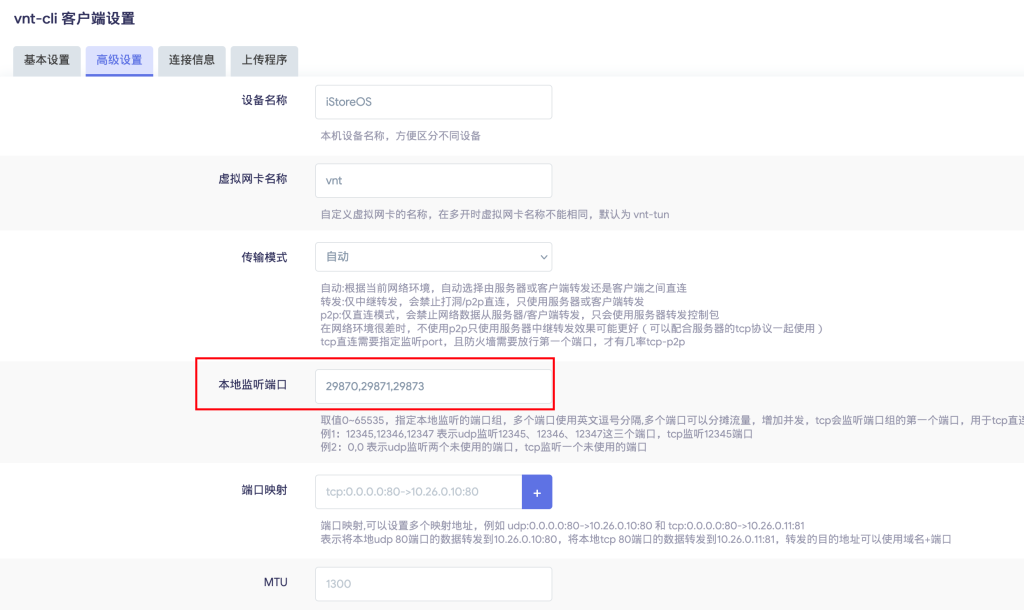The height and width of the screenshot is (610, 1024).
Task: Click the 设备名称 field label
Action: click(x=264, y=101)
